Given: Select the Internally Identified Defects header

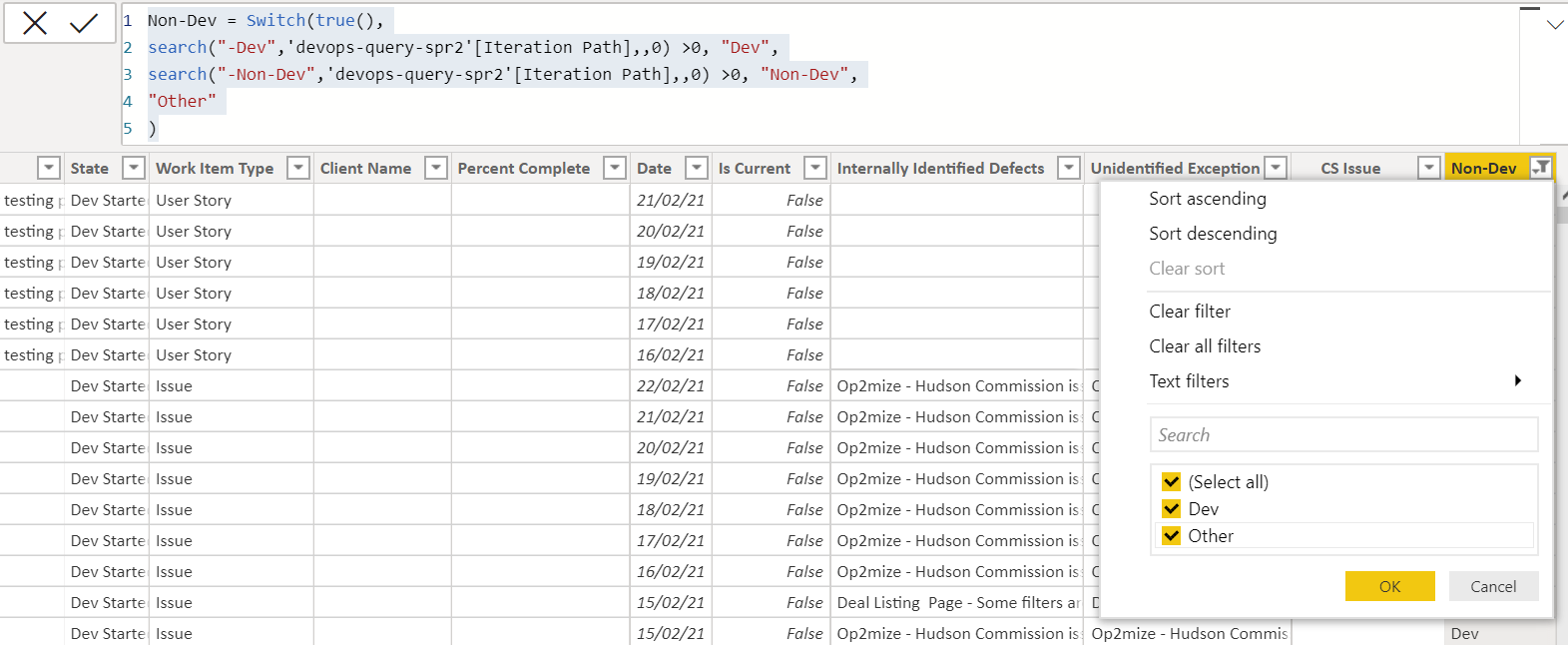Looking at the screenshot, I should tap(940, 169).
